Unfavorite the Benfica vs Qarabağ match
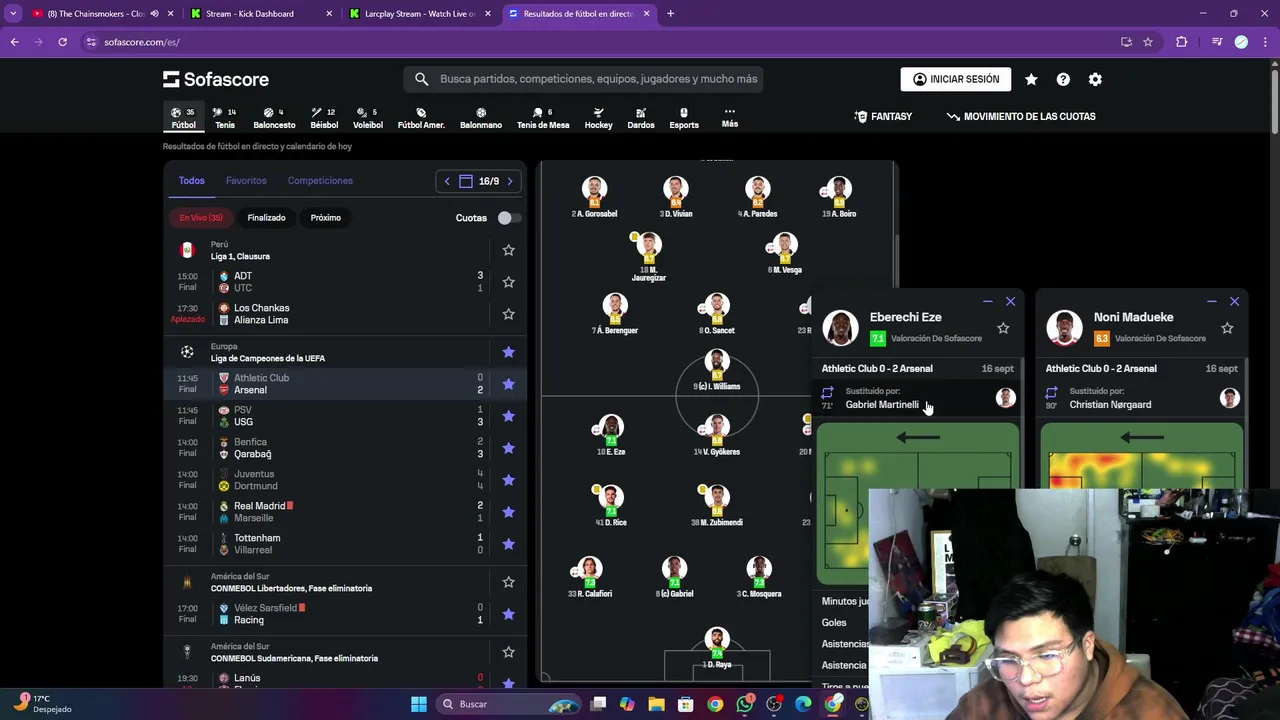This screenshot has width=1280, height=720. (x=508, y=448)
